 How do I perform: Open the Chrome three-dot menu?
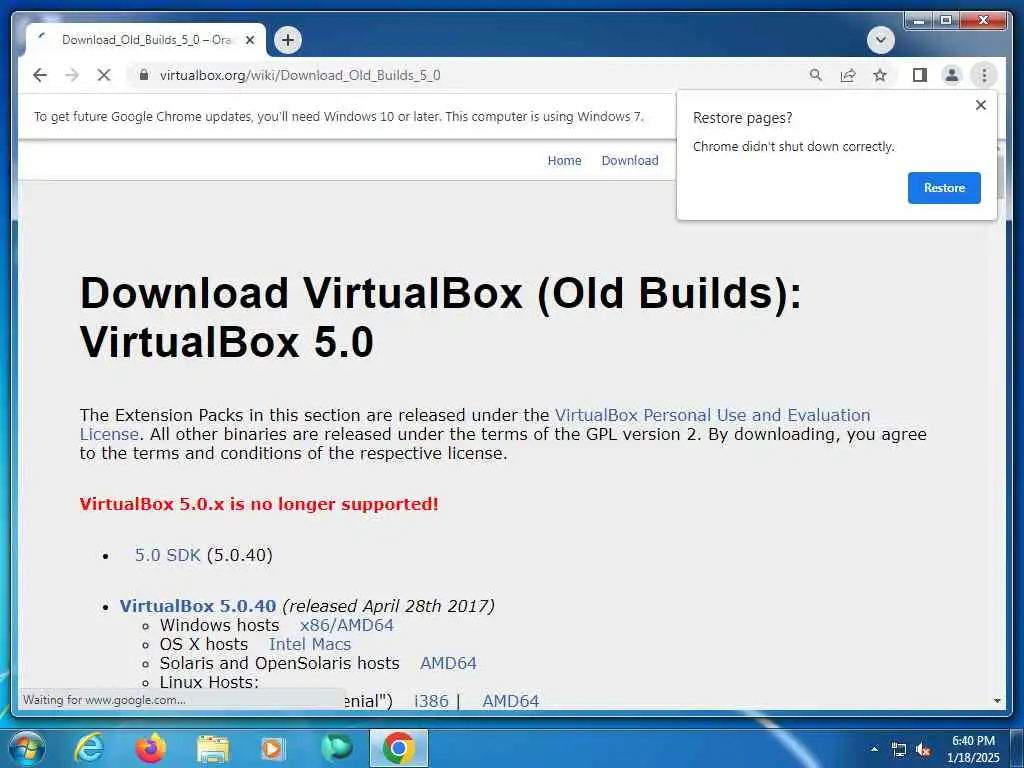click(984, 75)
